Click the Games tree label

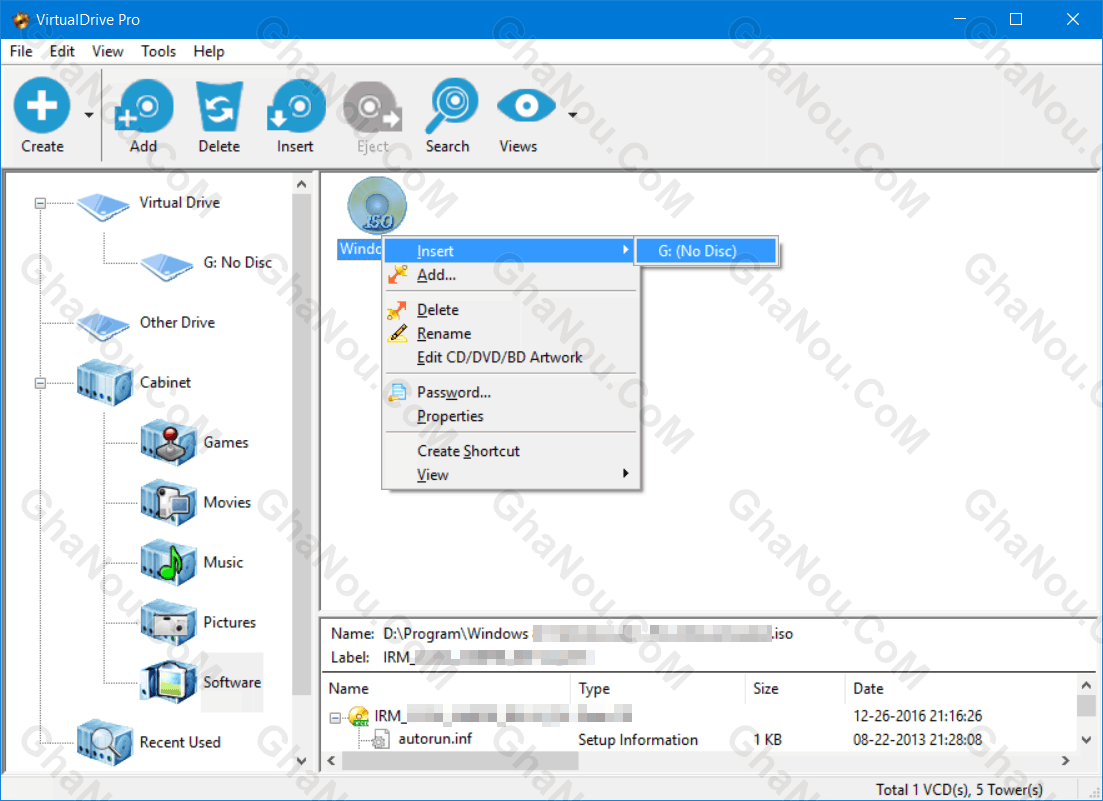pyautogui.click(x=226, y=442)
